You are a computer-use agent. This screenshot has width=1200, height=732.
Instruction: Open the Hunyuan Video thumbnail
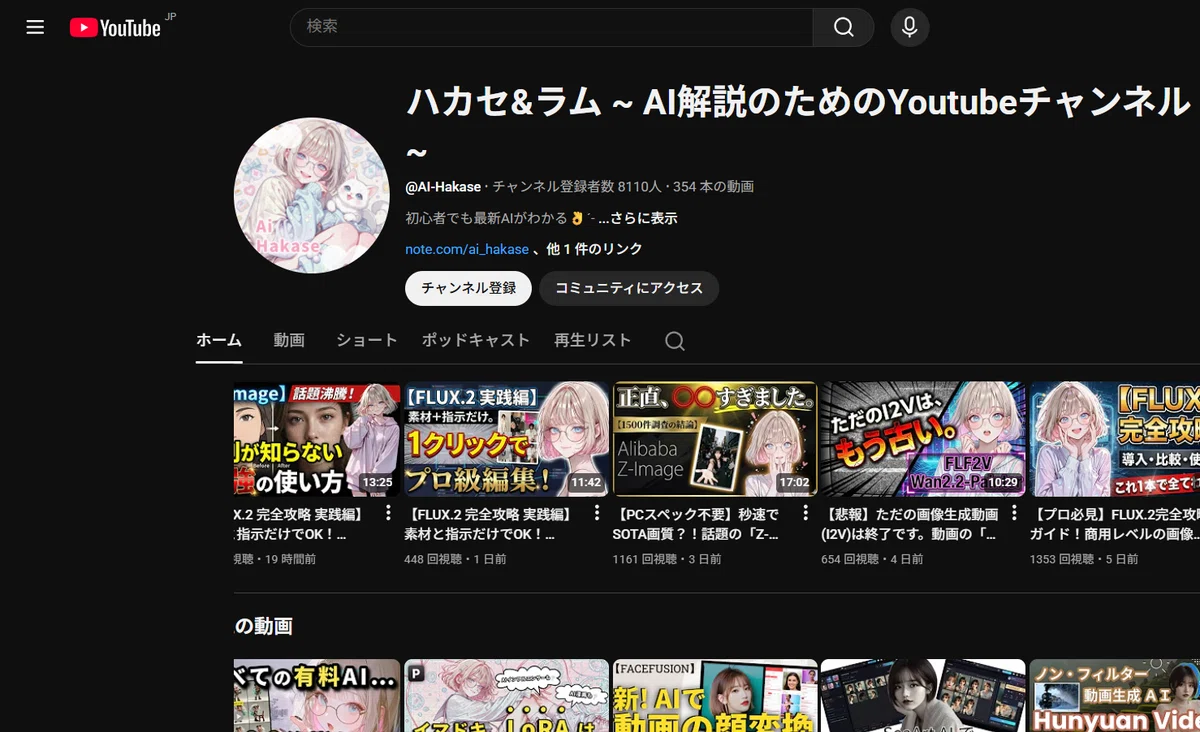point(1115,695)
